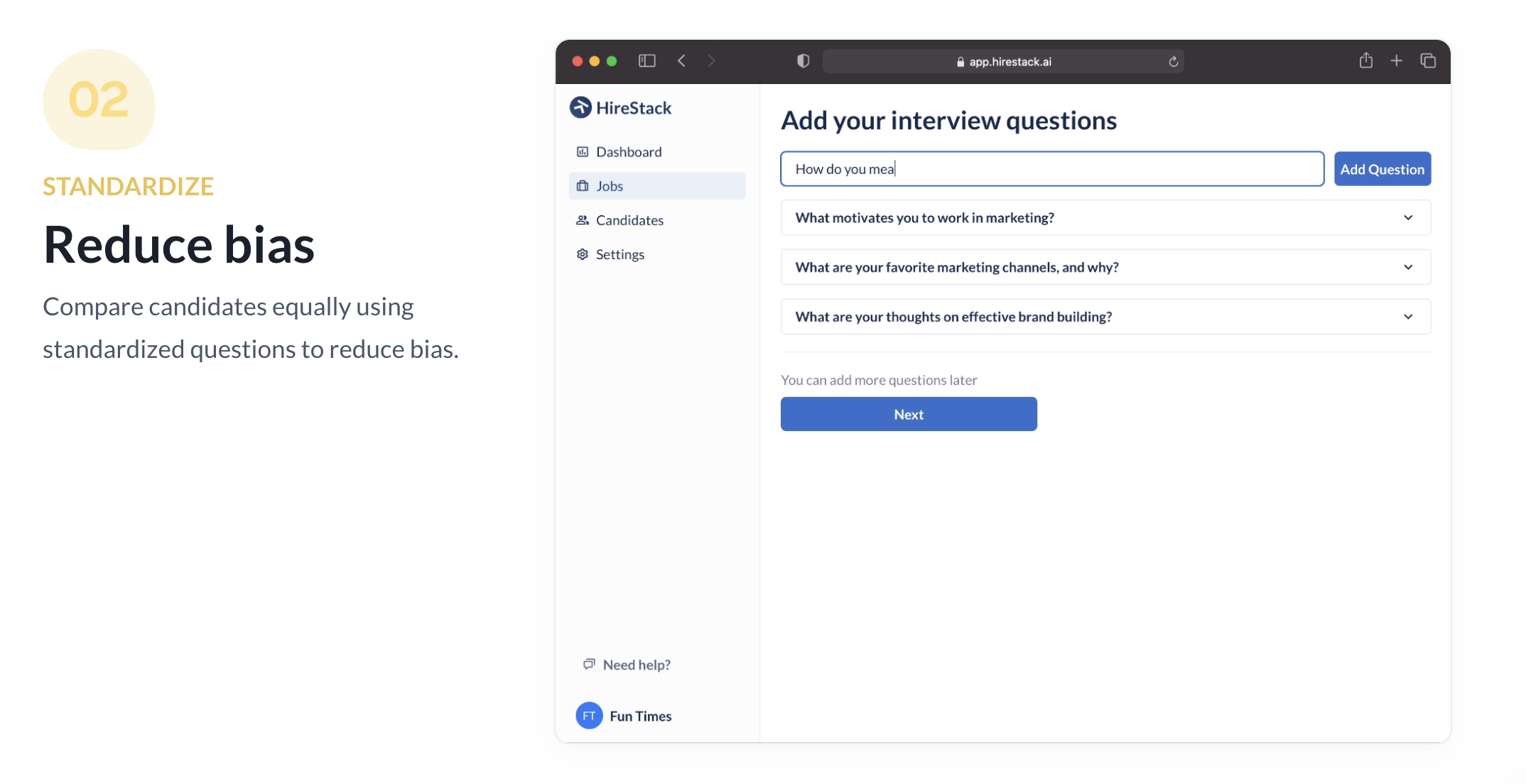Viewport: 1526px width, 784px height.
Task: Show tab overview icon
Action: pyautogui.click(x=1427, y=61)
